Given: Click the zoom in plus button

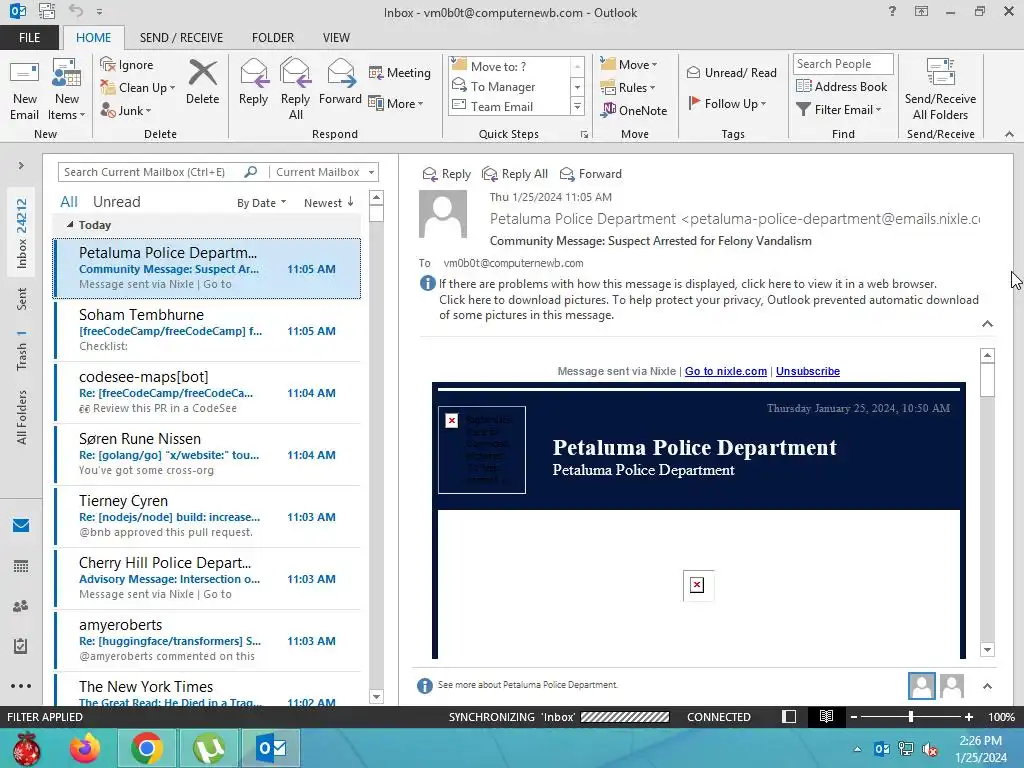Looking at the screenshot, I should pos(968,717).
